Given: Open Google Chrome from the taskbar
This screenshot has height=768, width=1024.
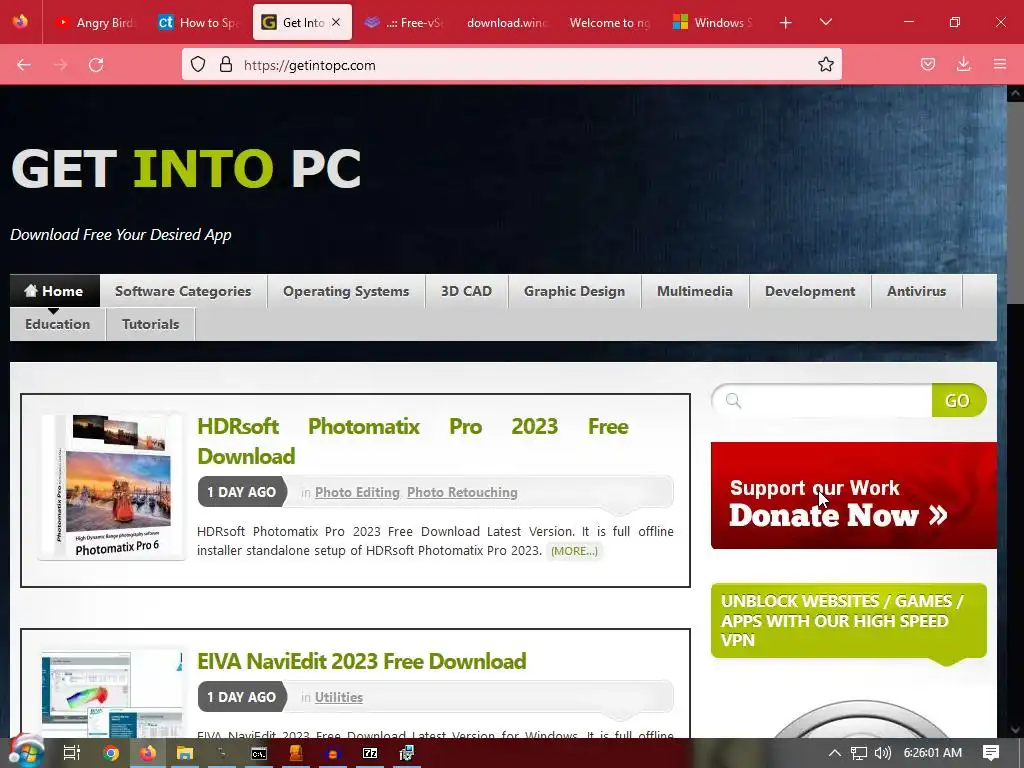Looking at the screenshot, I should [111, 753].
